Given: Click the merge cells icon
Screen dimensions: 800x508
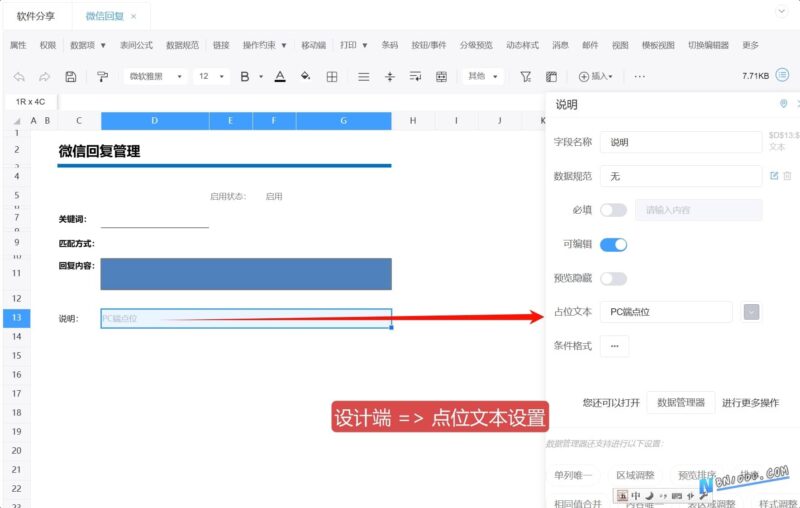Looking at the screenshot, I should (x=441, y=77).
